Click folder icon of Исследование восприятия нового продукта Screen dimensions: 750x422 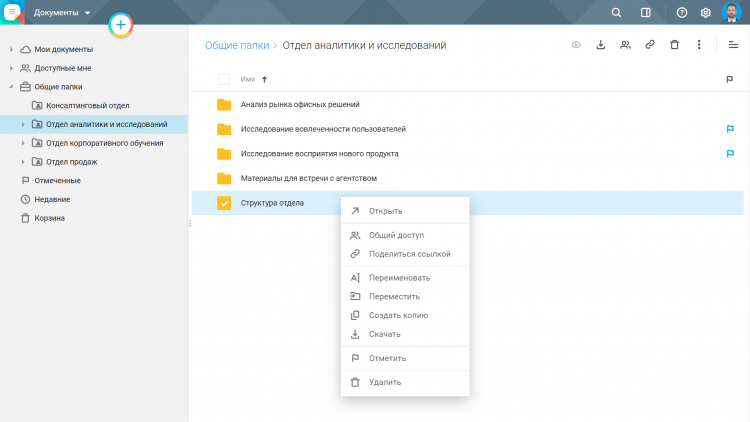(224, 154)
